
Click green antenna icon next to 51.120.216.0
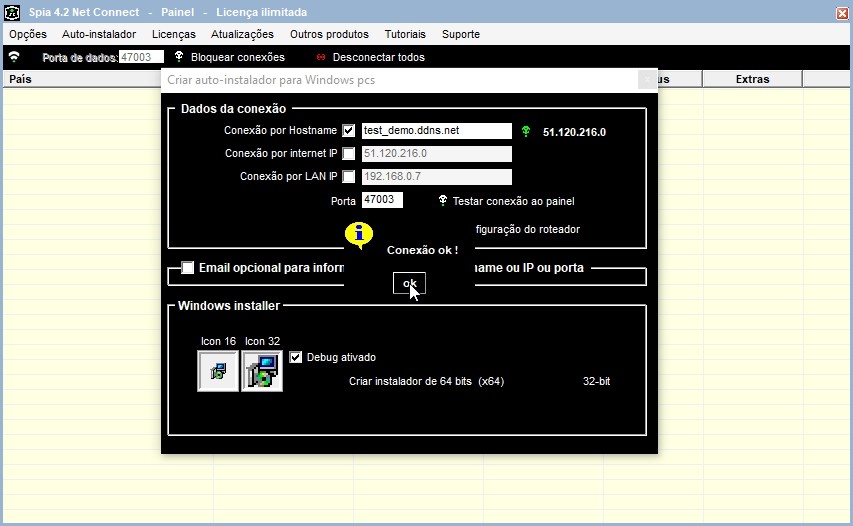point(526,131)
